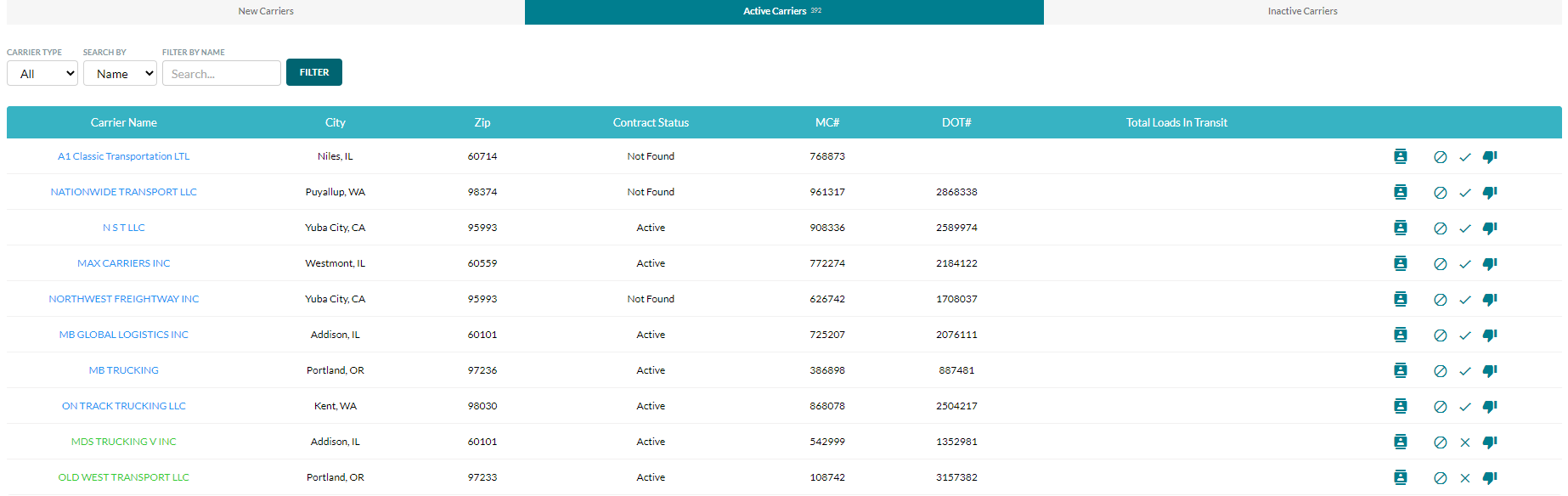The image size is (1568, 496).
Task: Open OLD WEST TRANSPORT LLC carrier link
Action: [124, 477]
